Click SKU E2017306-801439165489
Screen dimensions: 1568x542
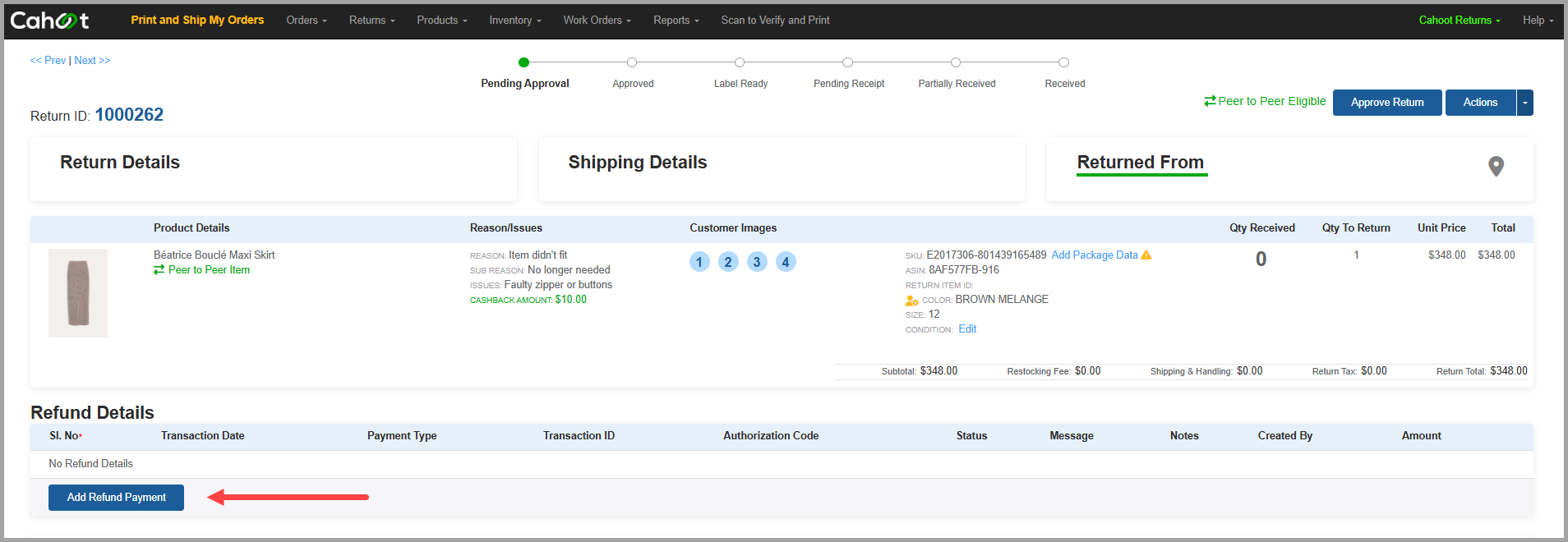point(986,255)
